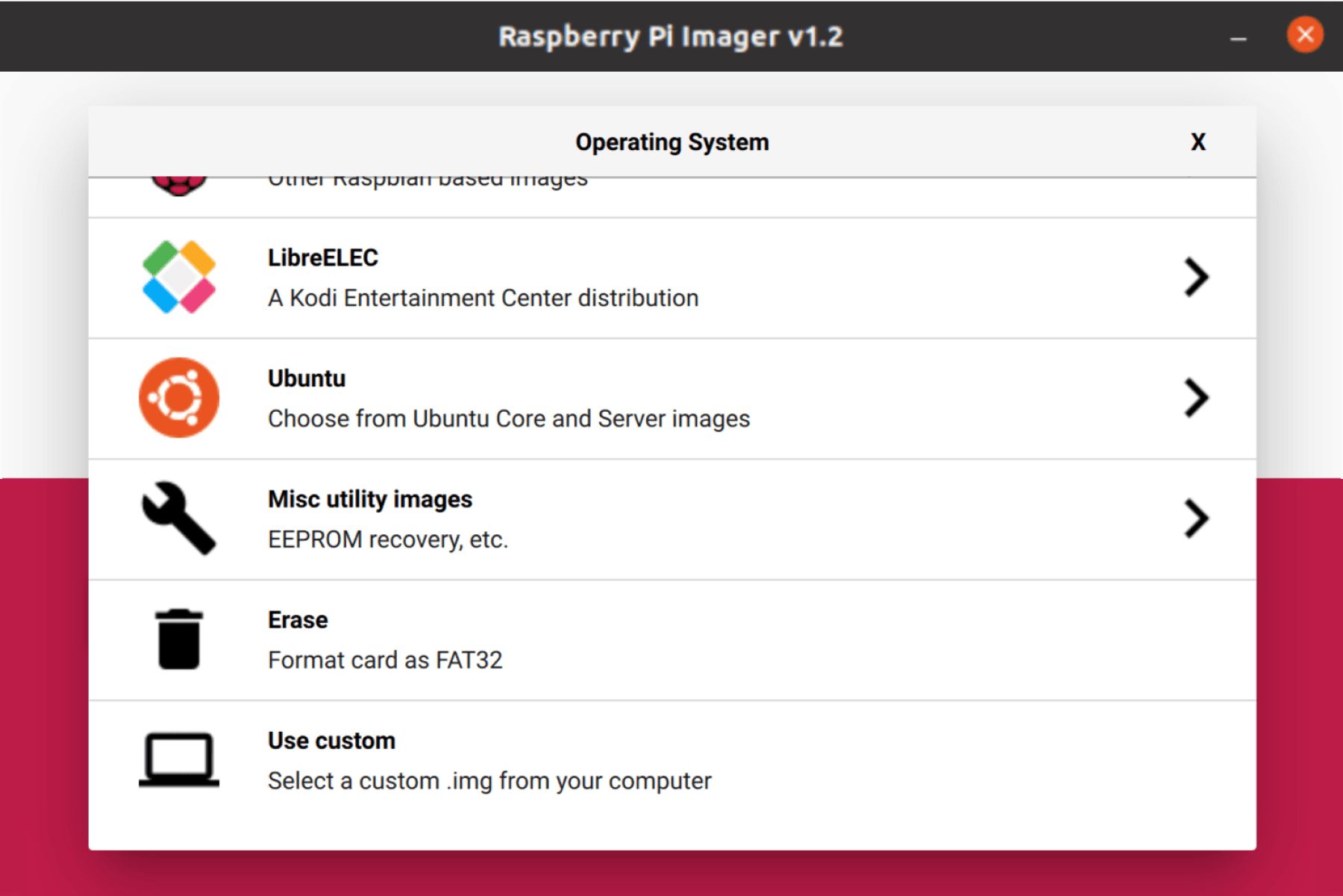The height and width of the screenshot is (896, 1343).
Task: Click the Raspberry Pi Imager v1.2 title
Action: pyautogui.click(x=671, y=37)
